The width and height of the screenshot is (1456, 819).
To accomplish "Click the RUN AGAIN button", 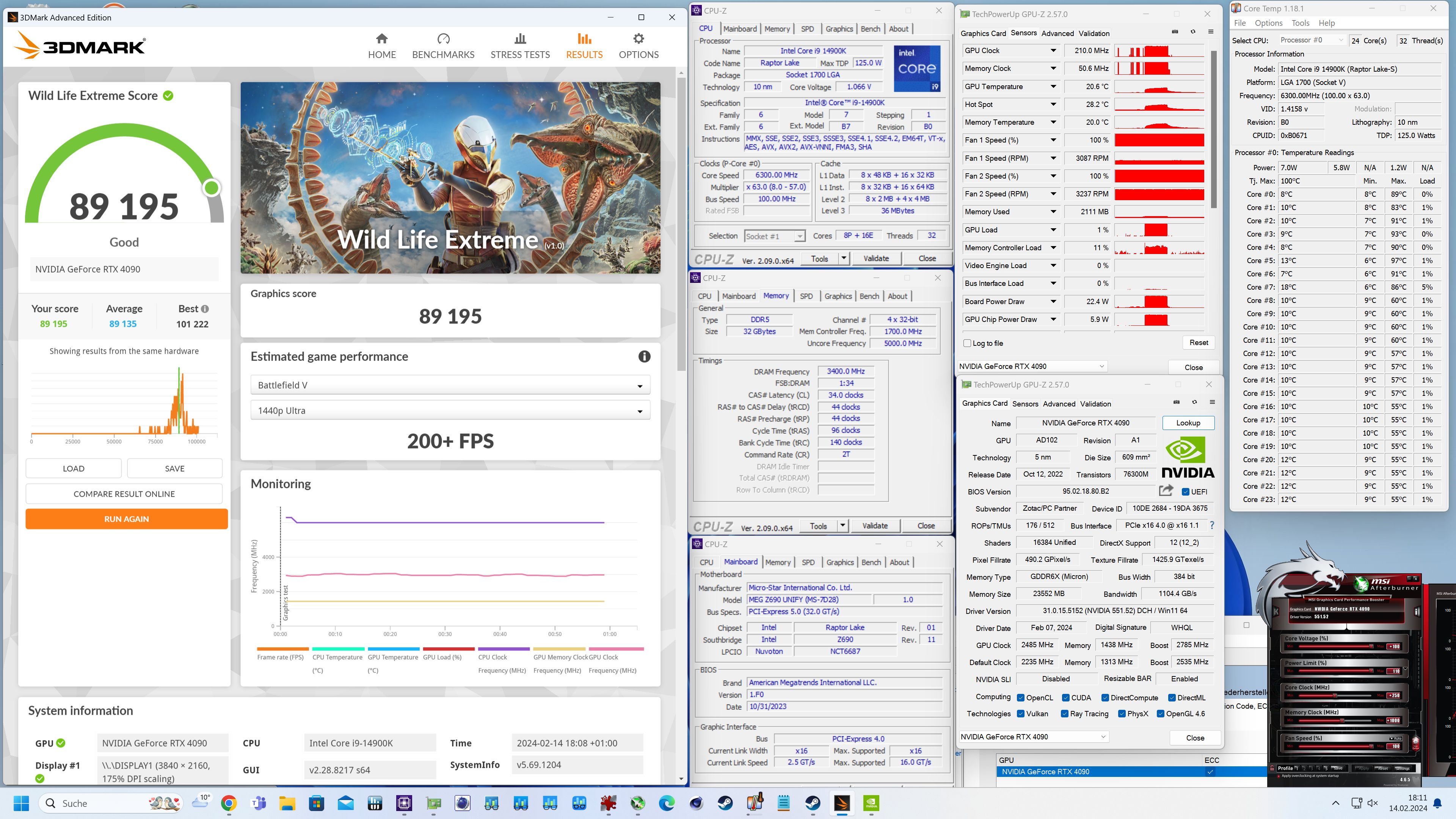I will (x=127, y=519).
